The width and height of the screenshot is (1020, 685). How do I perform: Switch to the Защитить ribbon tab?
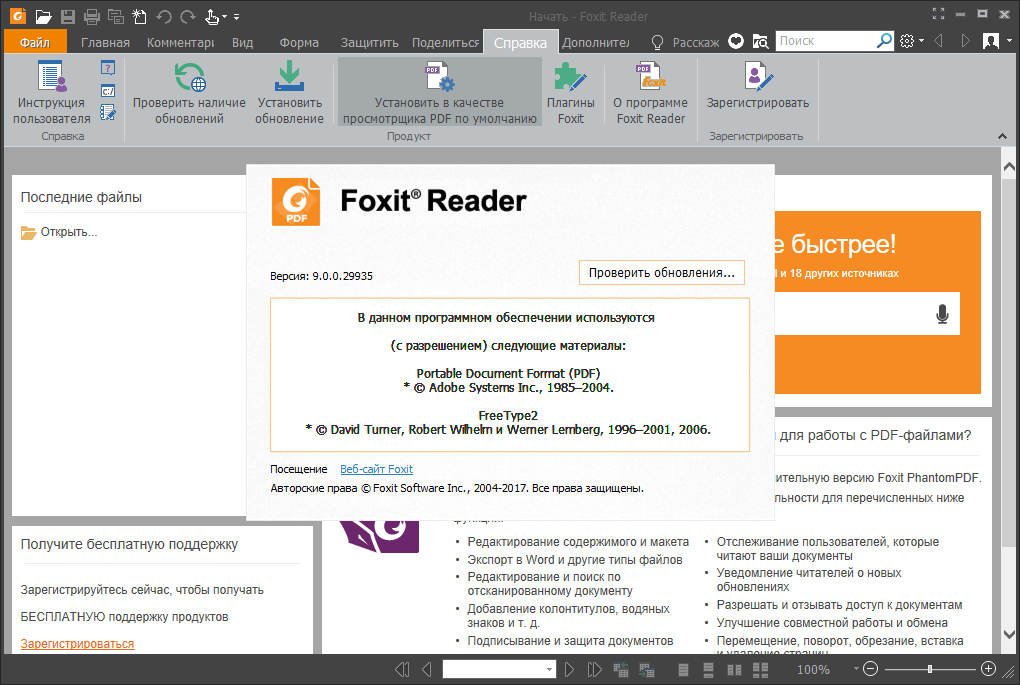tap(369, 43)
